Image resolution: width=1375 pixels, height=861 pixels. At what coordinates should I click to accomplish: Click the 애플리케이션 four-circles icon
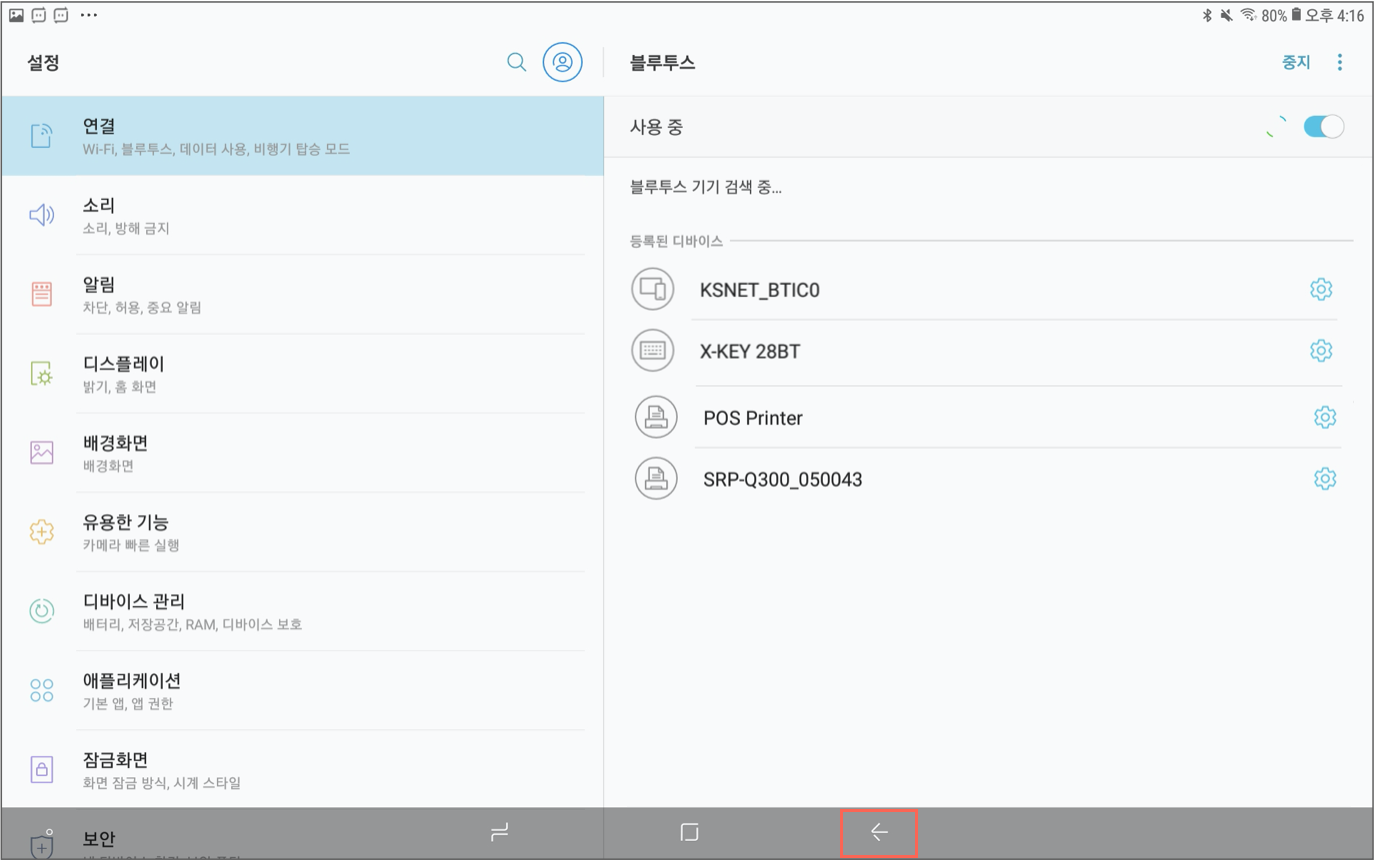pyautogui.click(x=41, y=690)
